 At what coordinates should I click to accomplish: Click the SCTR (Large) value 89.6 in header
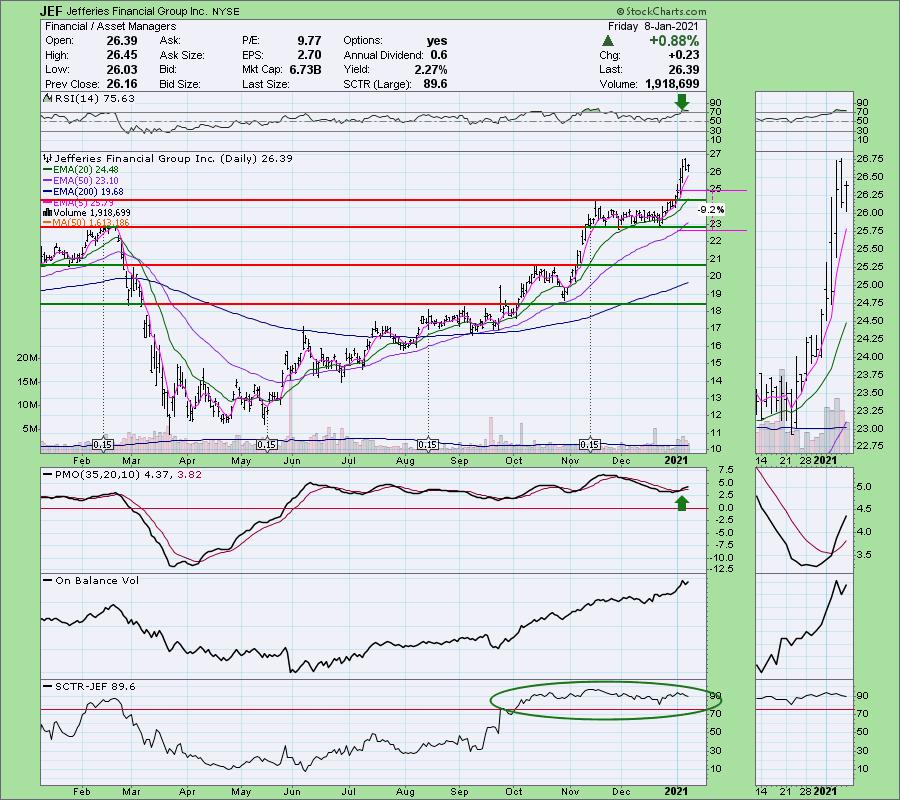pos(436,84)
